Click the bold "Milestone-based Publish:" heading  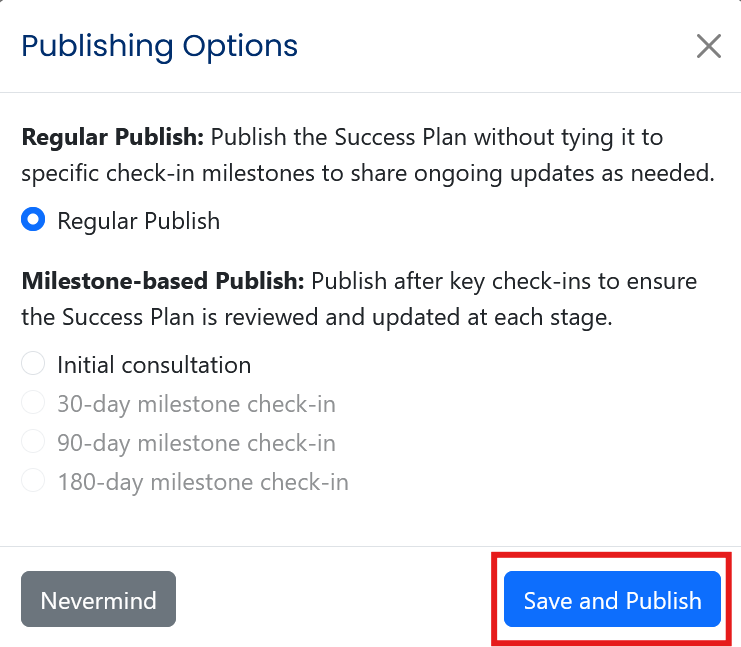pos(162,280)
